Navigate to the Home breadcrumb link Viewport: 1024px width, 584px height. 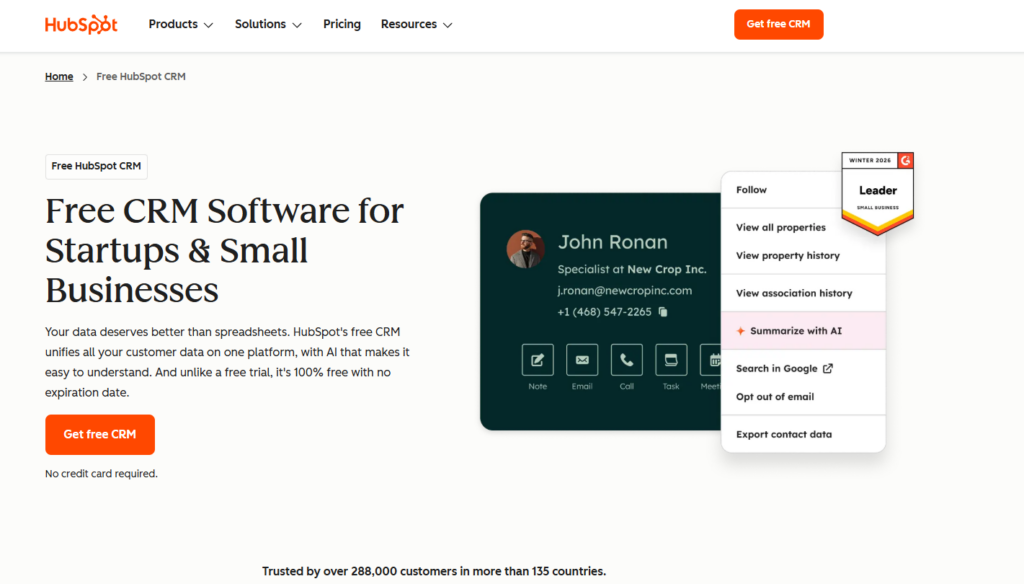59,76
